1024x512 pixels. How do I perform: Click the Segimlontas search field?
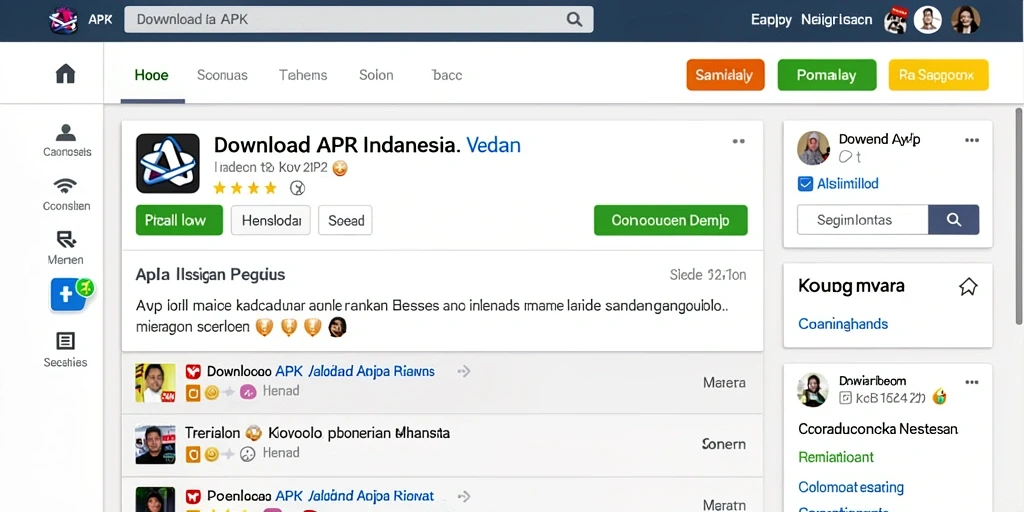tap(863, 219)
